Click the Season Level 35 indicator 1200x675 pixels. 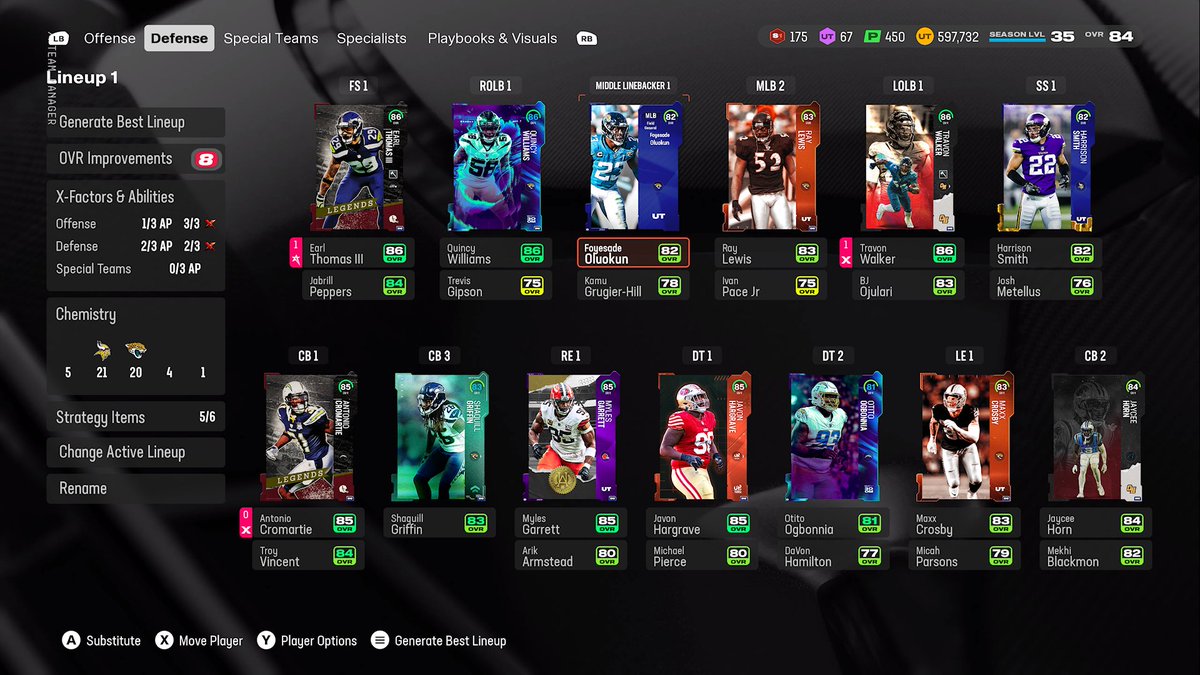click(x=1032, y=37)
